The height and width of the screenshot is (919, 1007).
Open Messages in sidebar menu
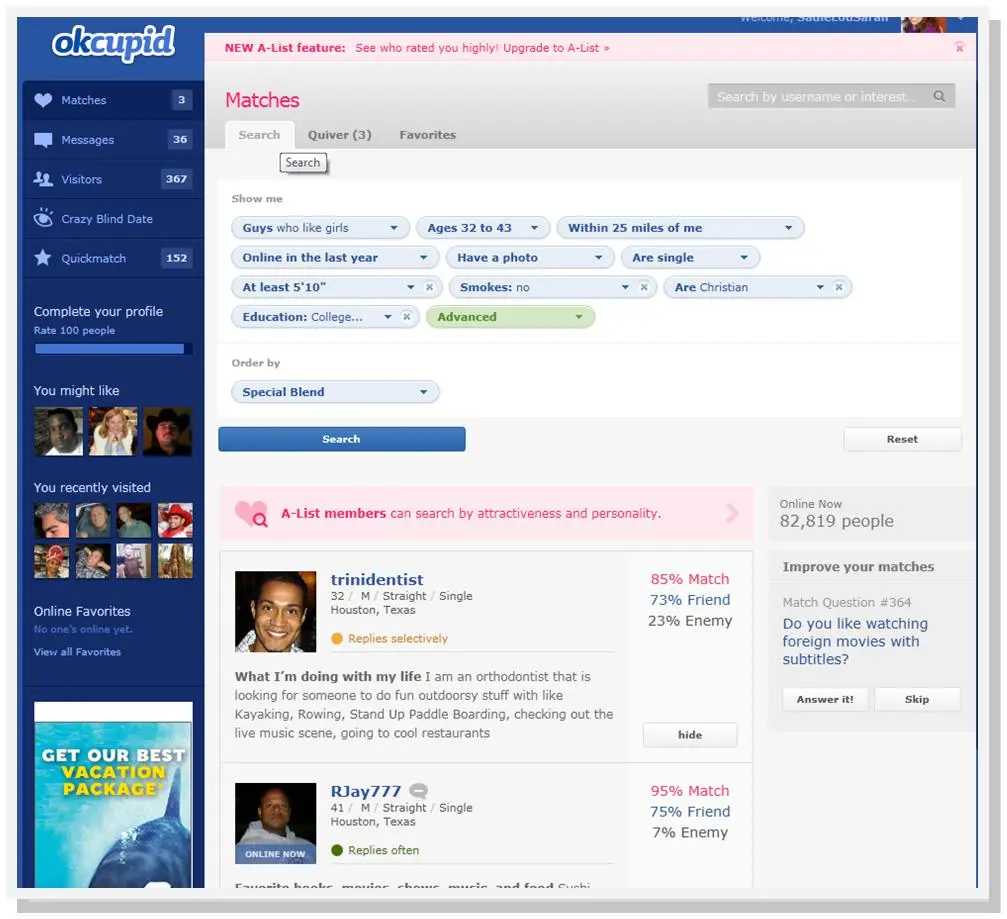pos(113,140)
